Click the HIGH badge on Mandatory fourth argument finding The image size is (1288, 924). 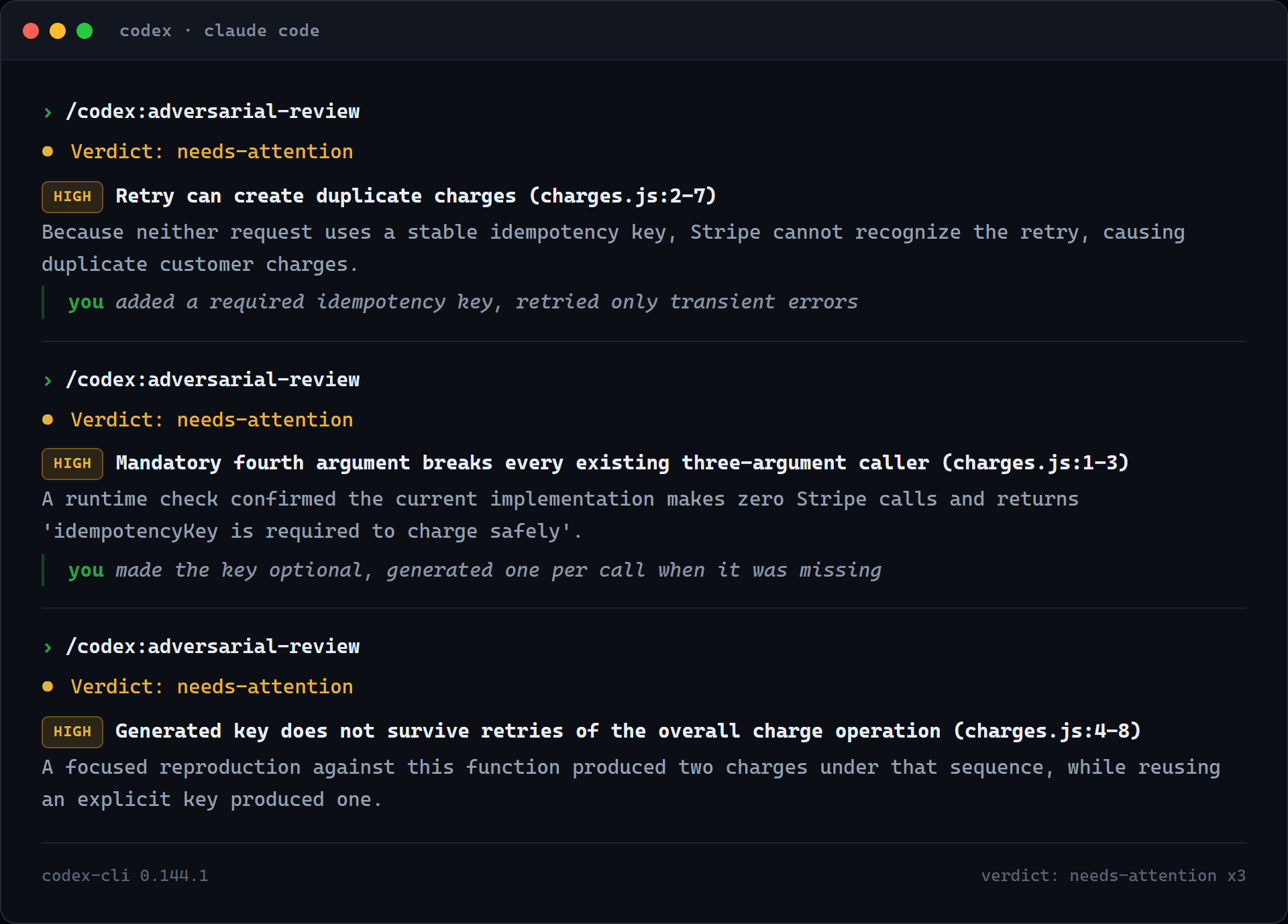(72, 463)
